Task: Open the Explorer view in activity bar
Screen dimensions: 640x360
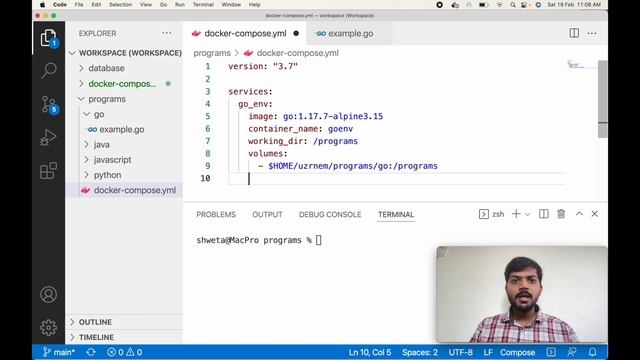Action: tap(49, 38)
